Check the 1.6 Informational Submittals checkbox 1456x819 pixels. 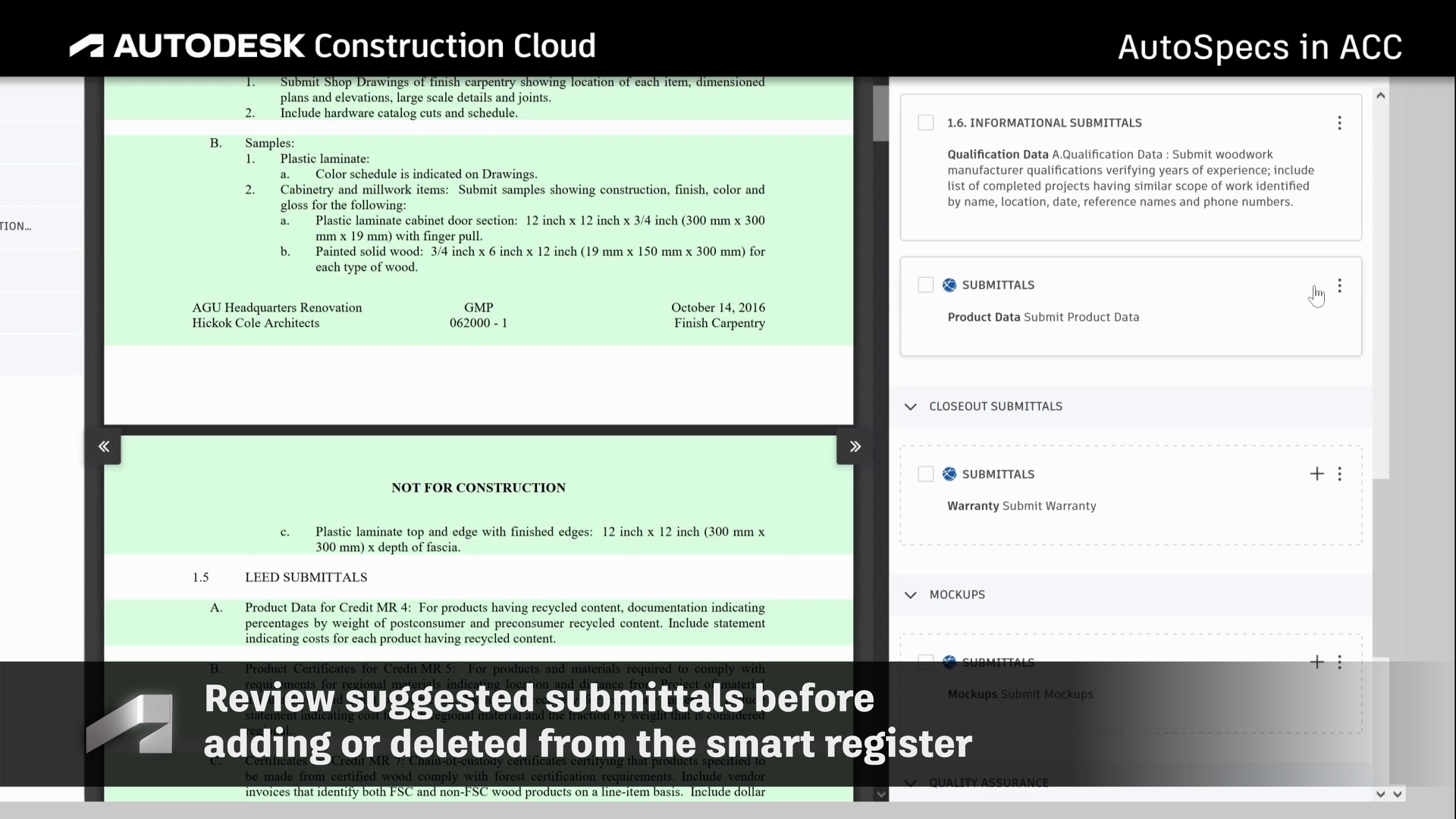925,123
